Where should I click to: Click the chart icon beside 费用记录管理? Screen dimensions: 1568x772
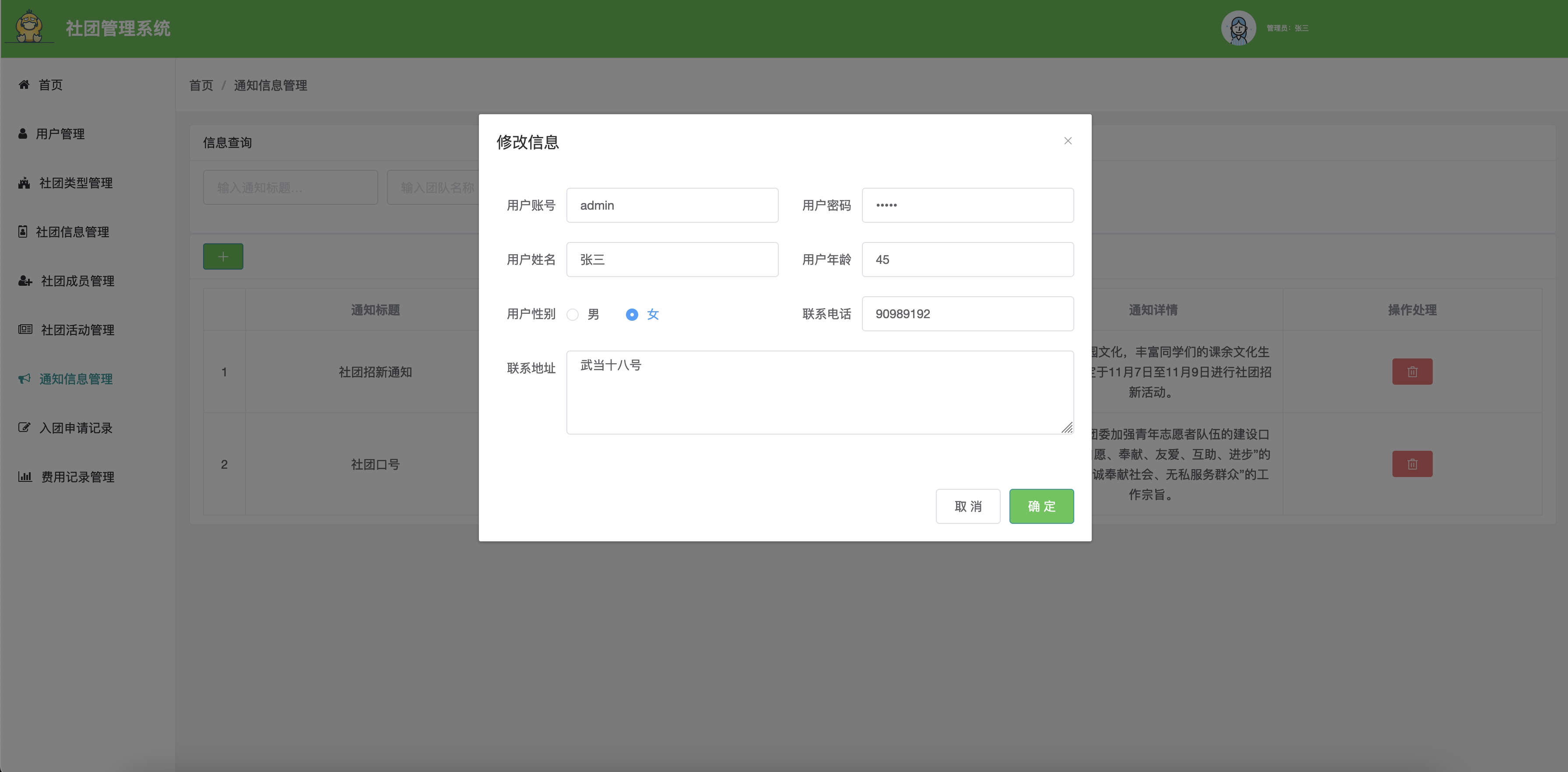pos(25,477)
